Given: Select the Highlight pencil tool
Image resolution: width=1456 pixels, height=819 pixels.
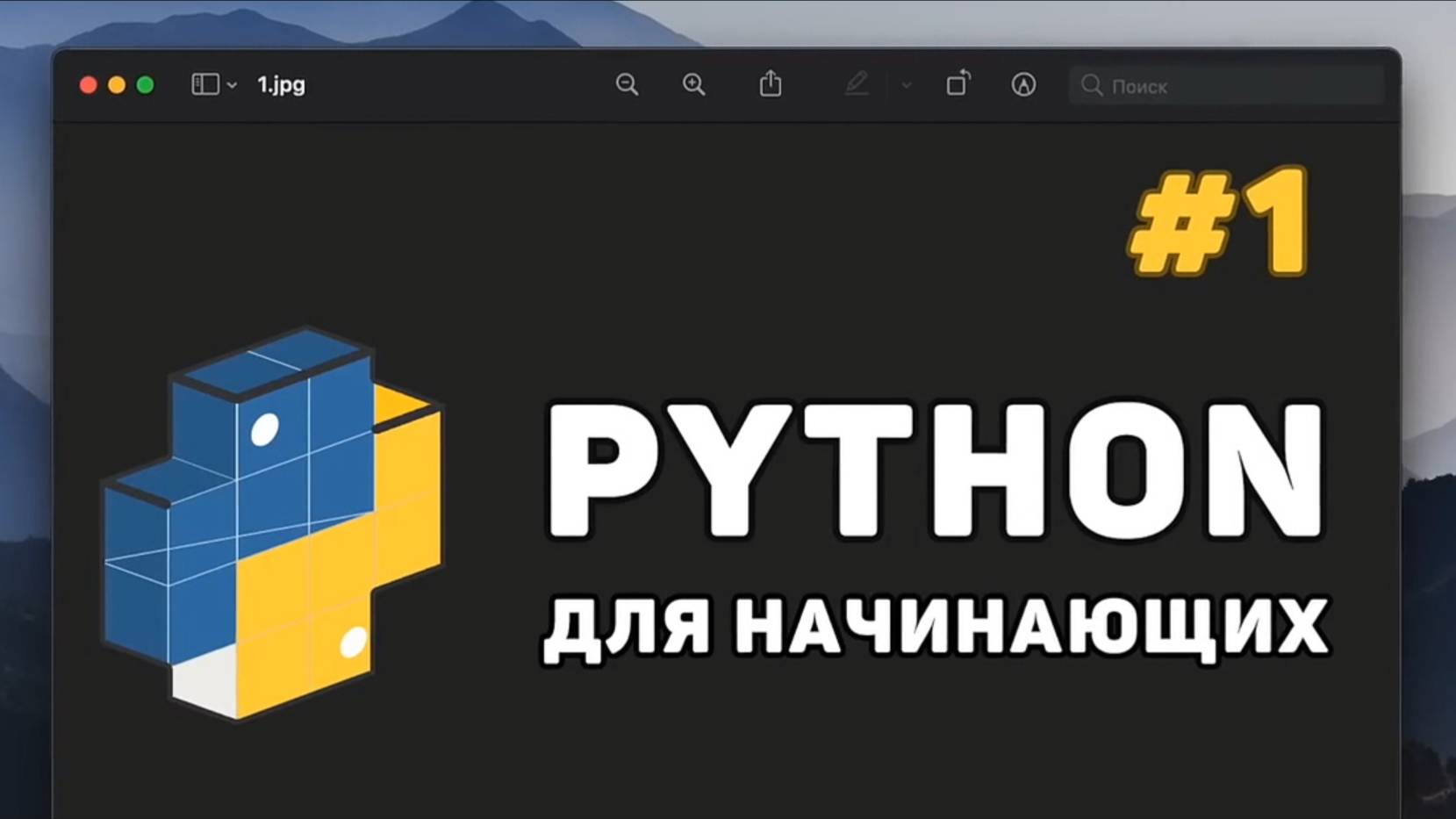Looking at the screenshot, I should (x=857, y=84).
